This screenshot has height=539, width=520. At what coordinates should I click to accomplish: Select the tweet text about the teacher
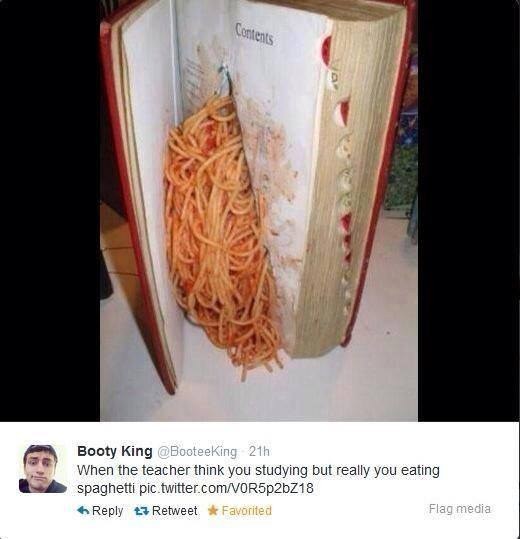(258, 479)
